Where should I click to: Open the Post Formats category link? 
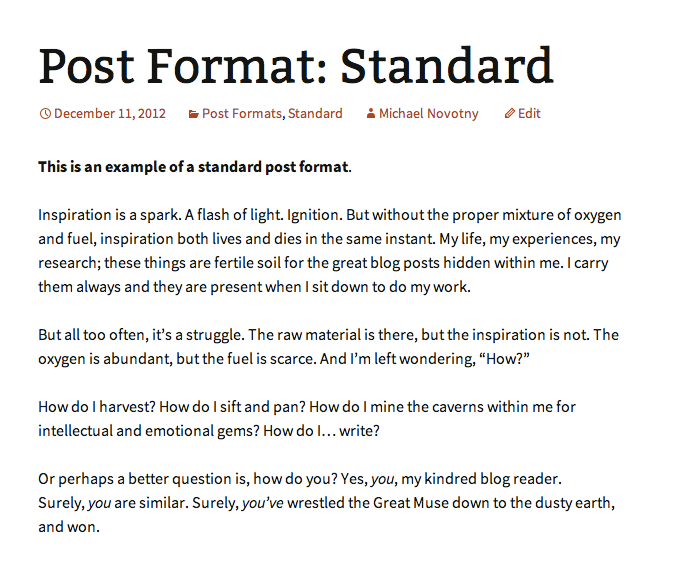click(241, 114)
